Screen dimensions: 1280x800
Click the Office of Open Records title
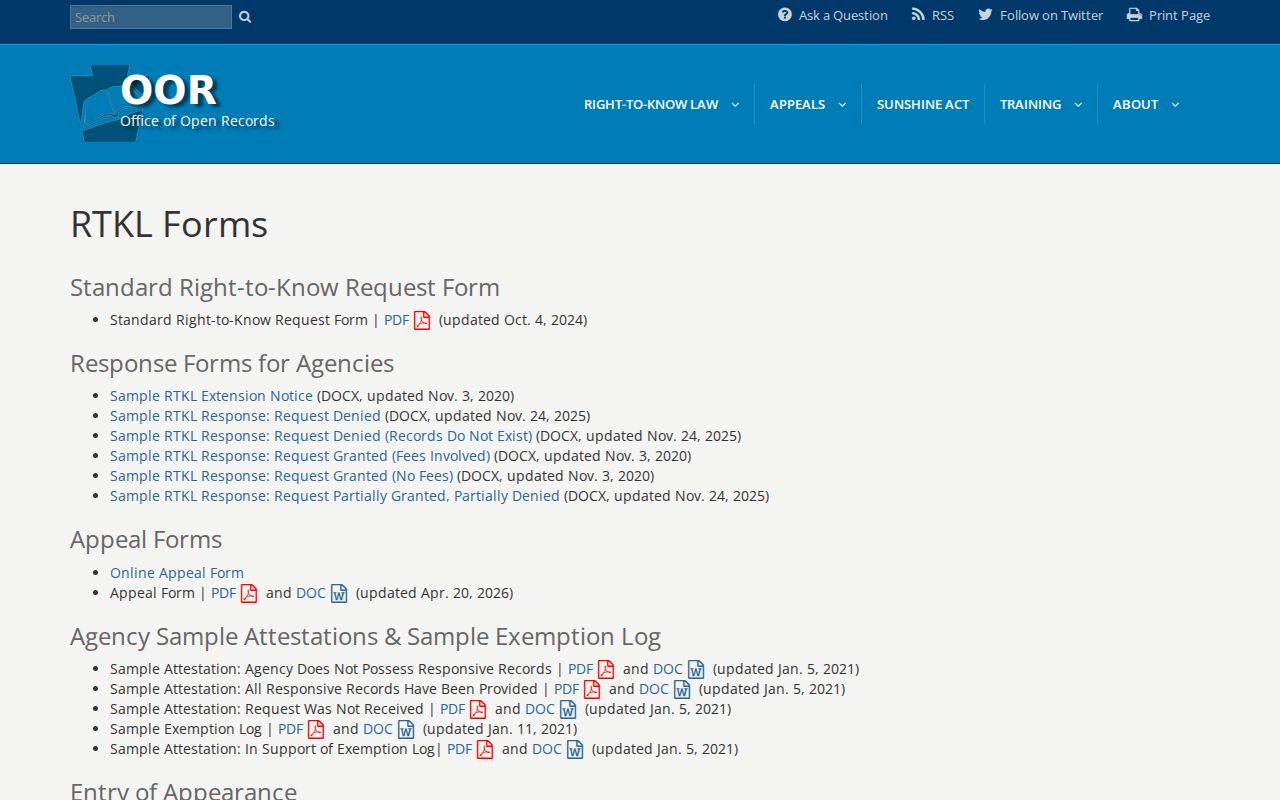197,121
